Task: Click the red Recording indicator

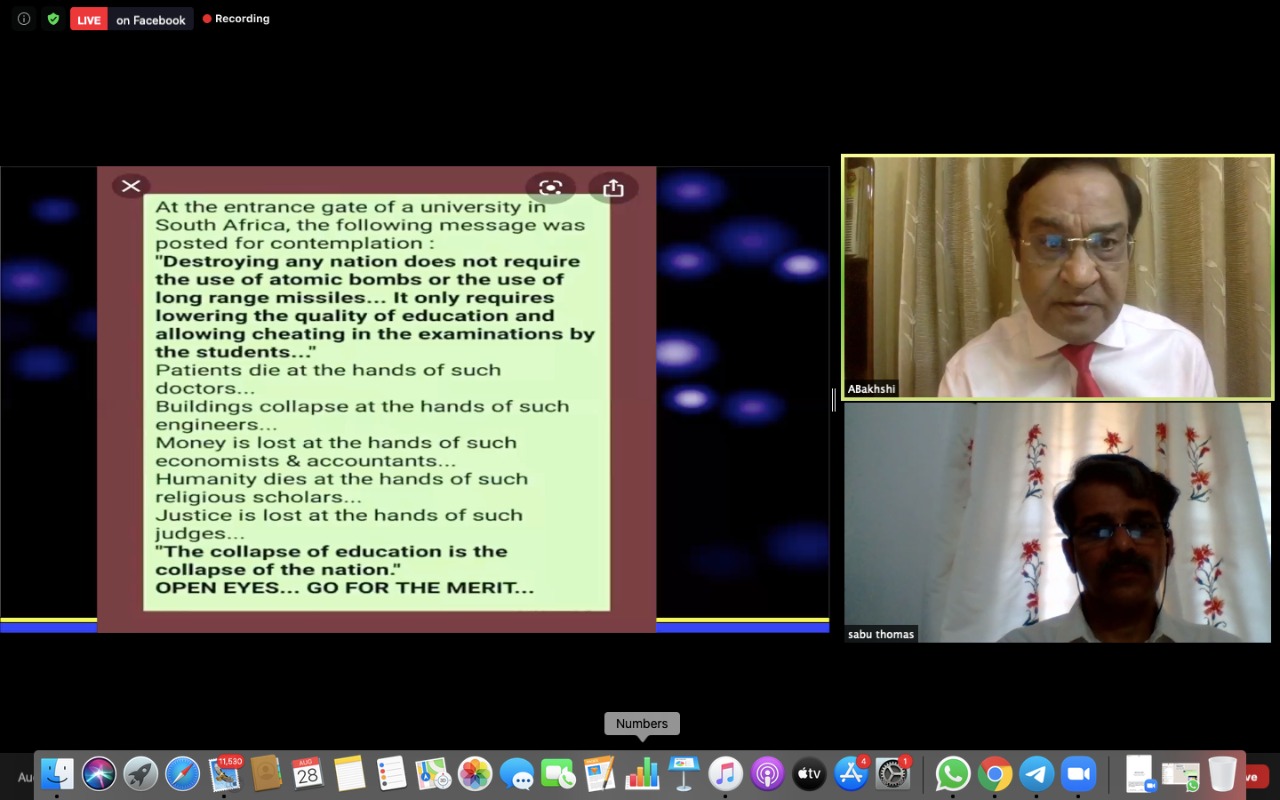Action: [x=236, y=19]
